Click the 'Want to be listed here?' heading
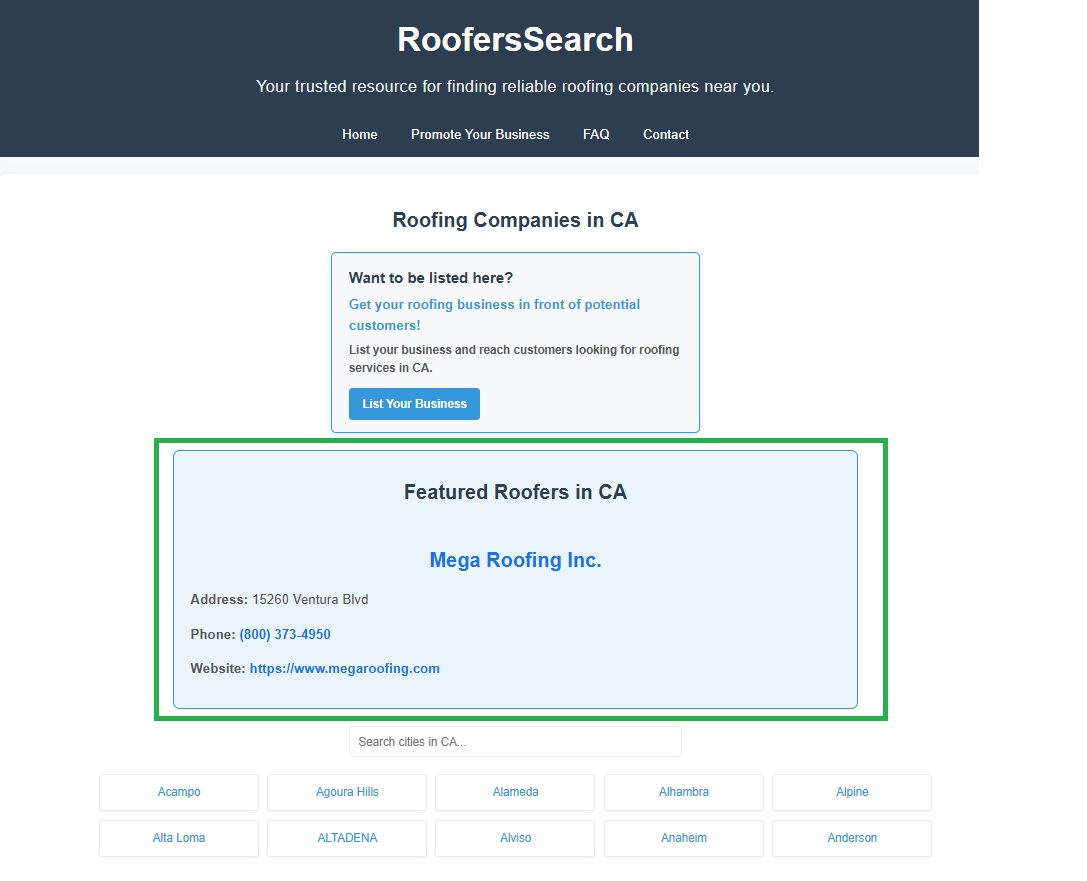This screenshot has width=1087, height=881. [x=431, y=278]
